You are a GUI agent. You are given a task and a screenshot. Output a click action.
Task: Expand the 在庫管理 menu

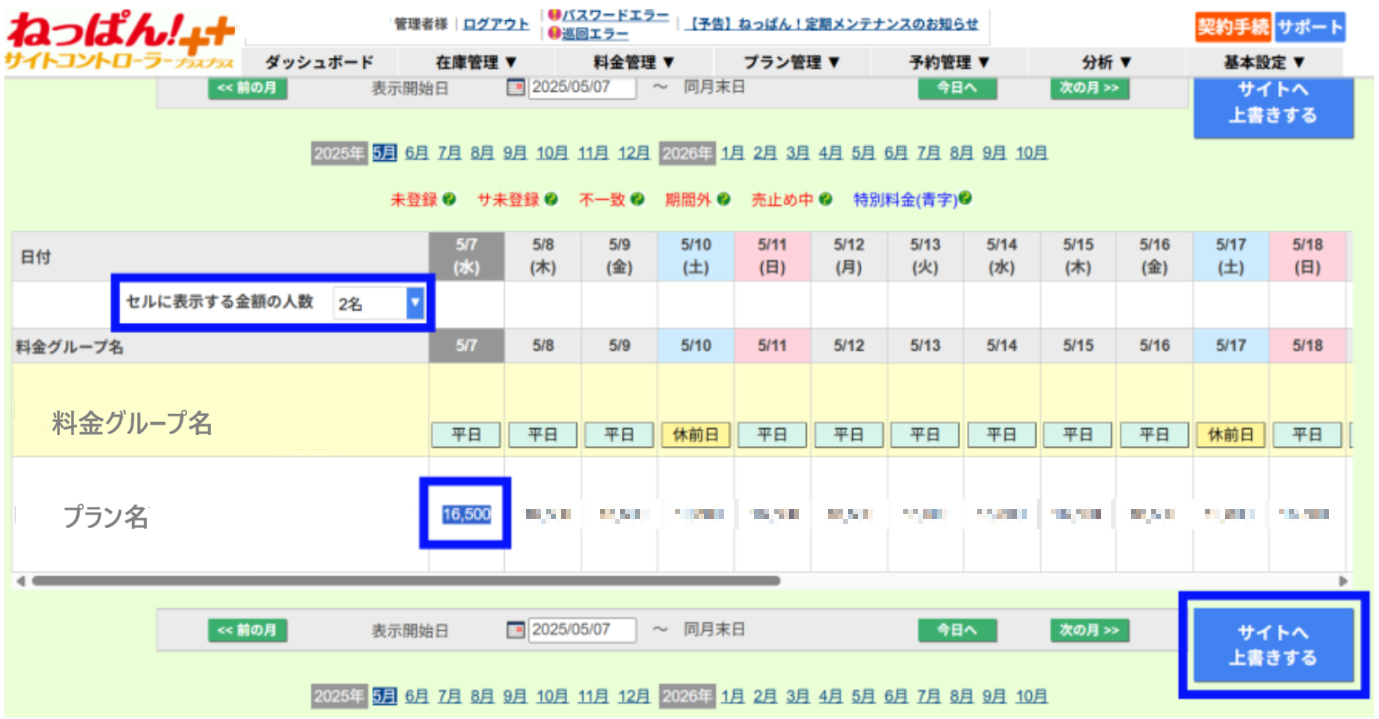pyautogui.click(x=477, y=62)
